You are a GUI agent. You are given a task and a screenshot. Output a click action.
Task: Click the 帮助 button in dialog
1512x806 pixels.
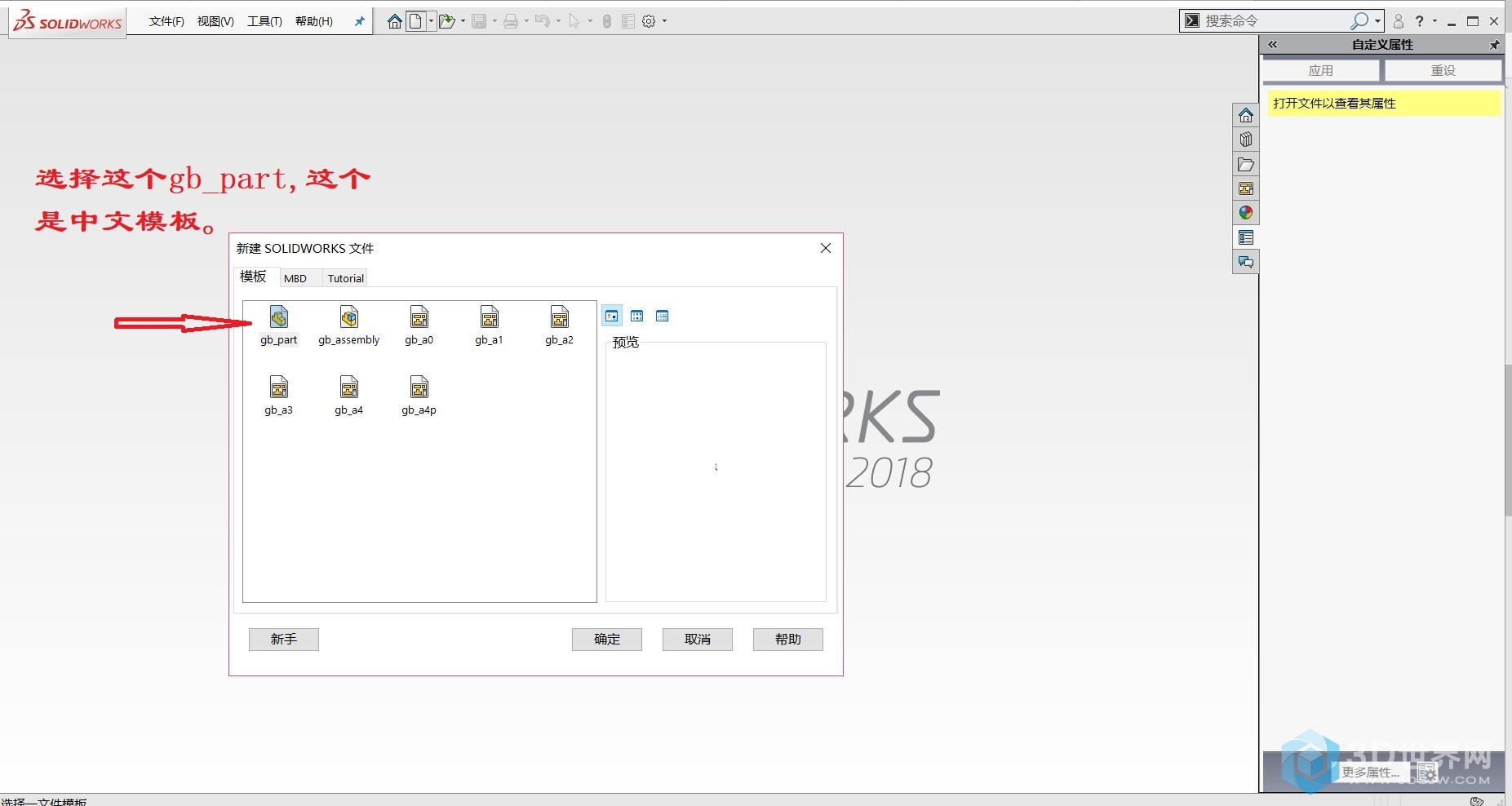[x=788, y=639]
